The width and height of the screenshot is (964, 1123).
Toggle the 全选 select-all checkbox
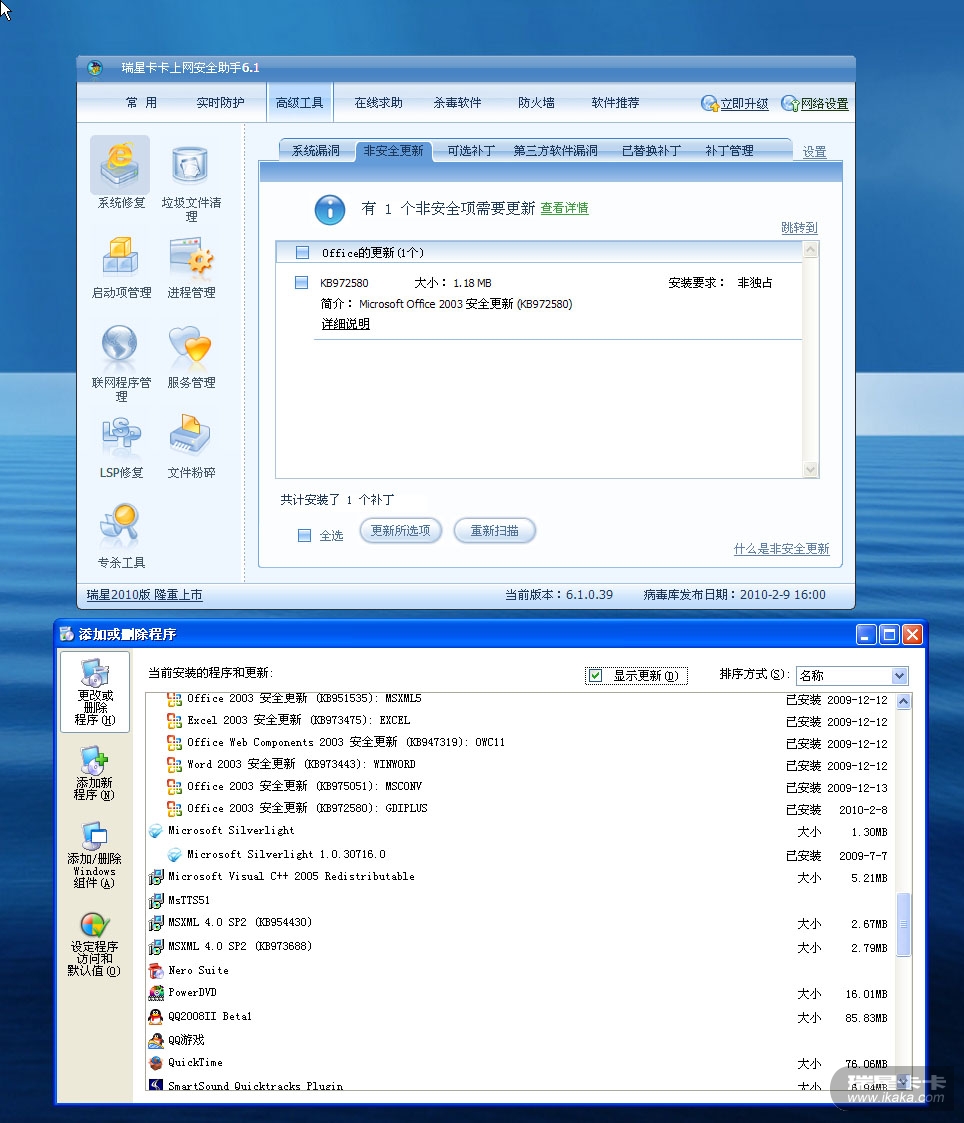point(304,536)
